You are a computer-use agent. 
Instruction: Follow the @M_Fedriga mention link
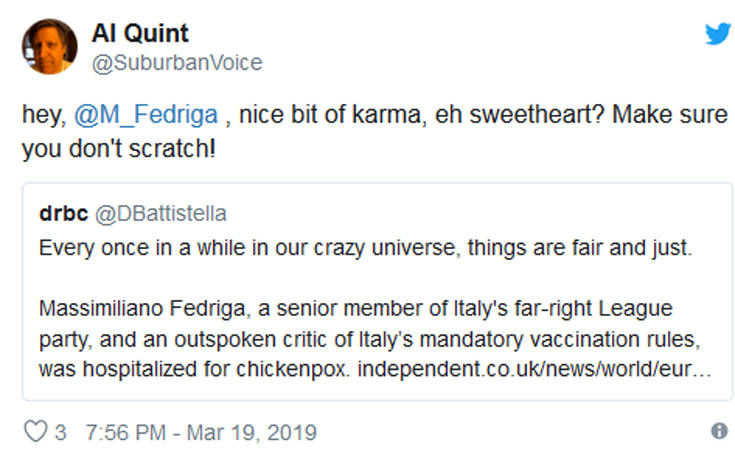point(145,115)
